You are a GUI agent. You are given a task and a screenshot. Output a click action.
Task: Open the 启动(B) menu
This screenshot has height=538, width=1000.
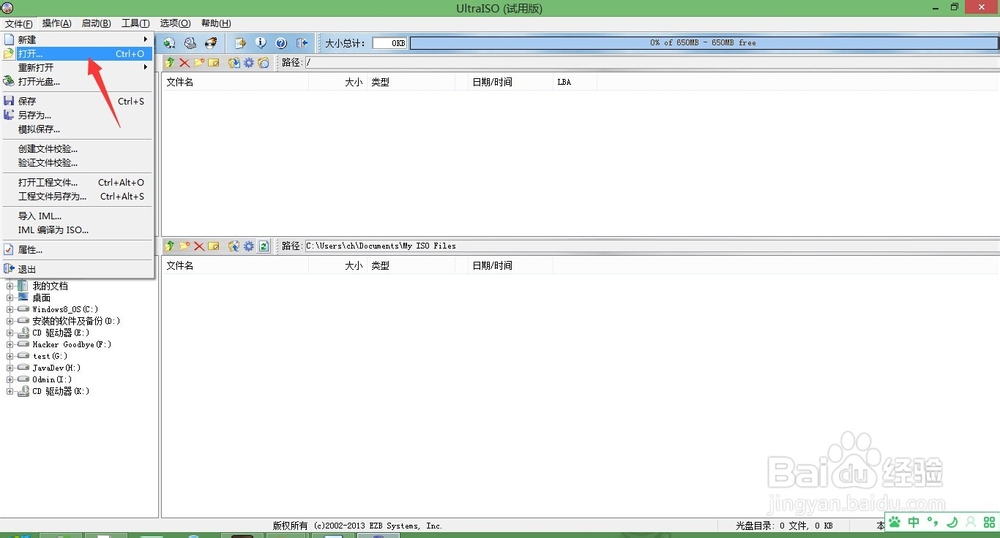pos(96,24)
